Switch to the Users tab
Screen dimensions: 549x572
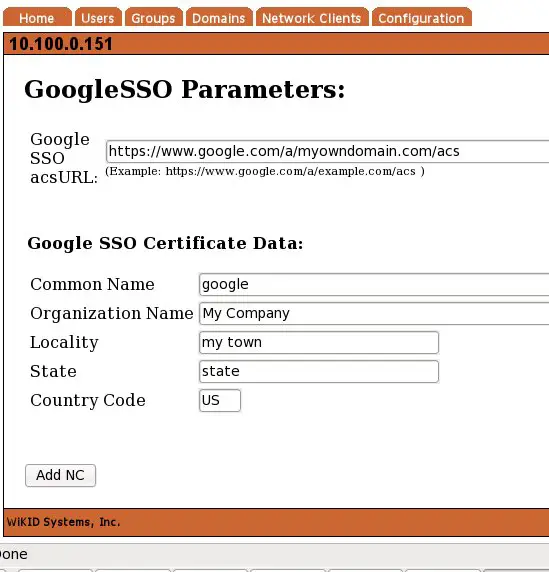pyautogui.click(x=98, y=17)
